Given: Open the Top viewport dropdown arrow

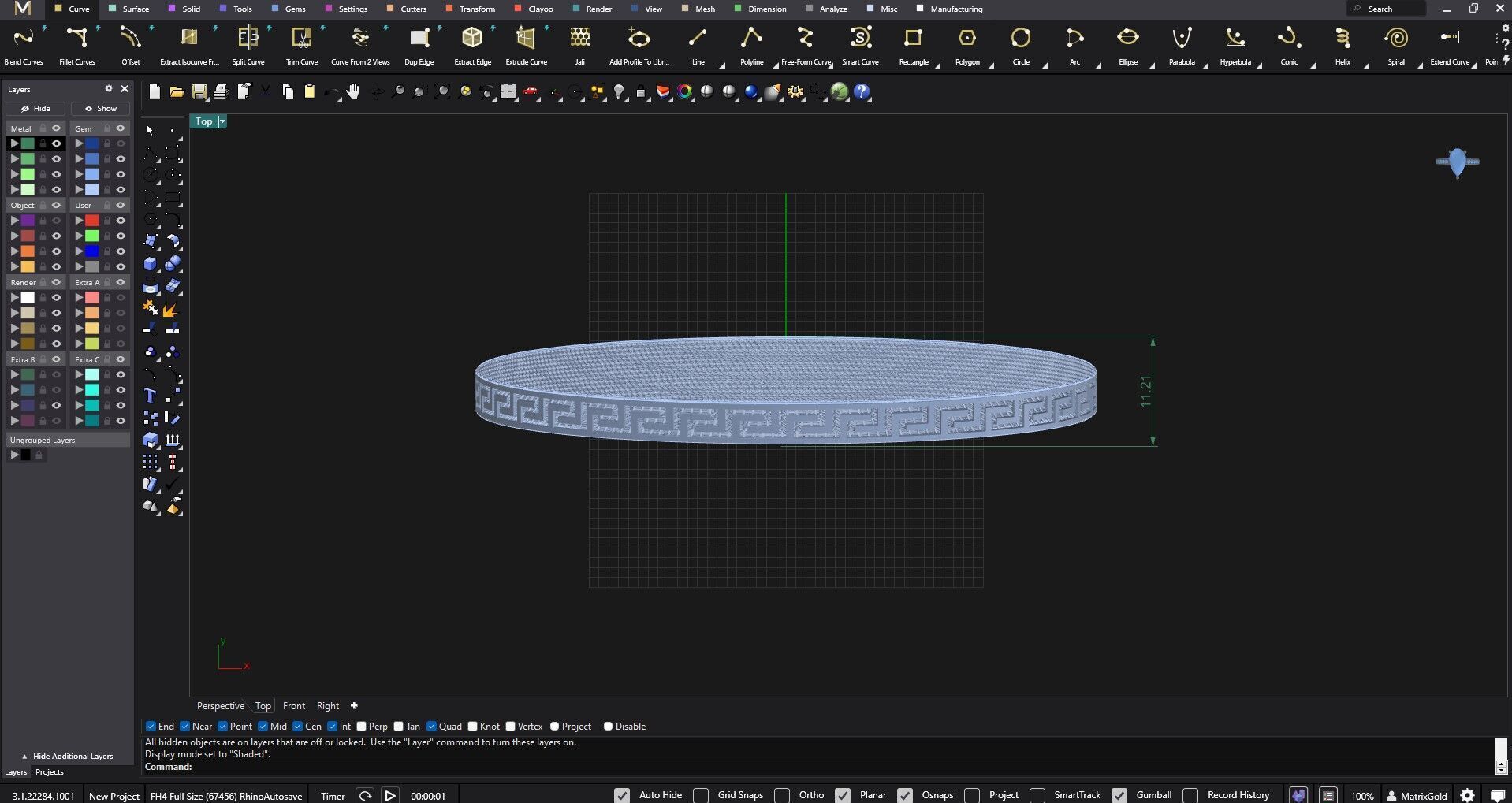Looking at the screenshot, I should [222, 121].
